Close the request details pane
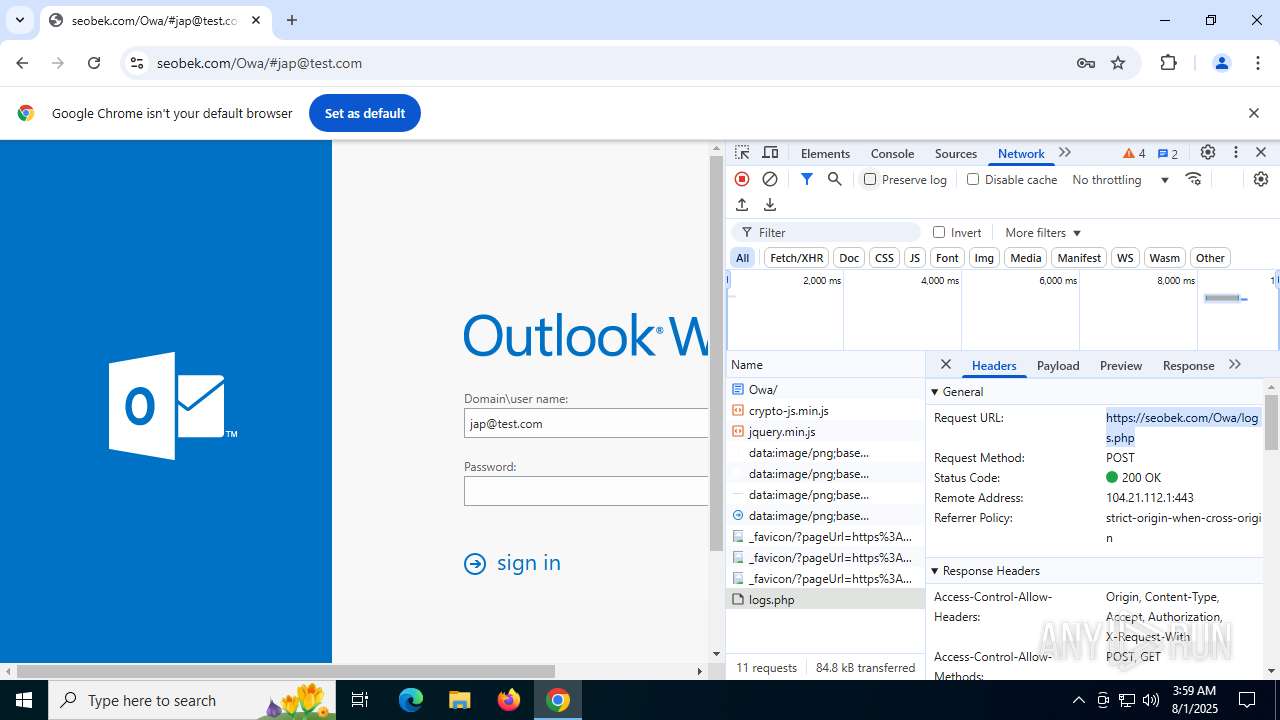This screenshot has height=720, width=1280. coord(945,365)
